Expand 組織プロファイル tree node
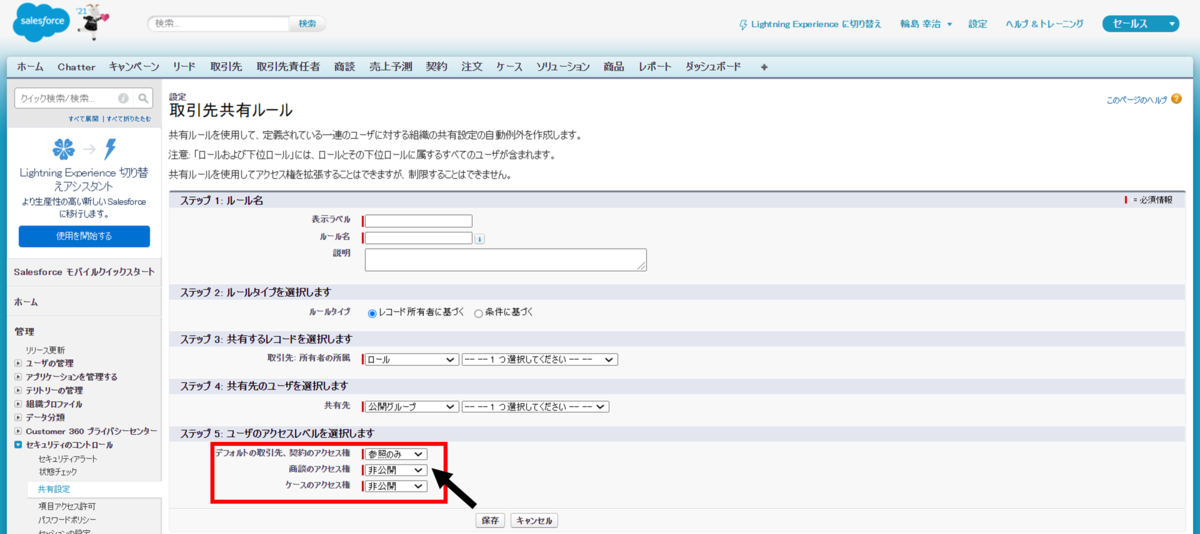 tap(18, 404)
